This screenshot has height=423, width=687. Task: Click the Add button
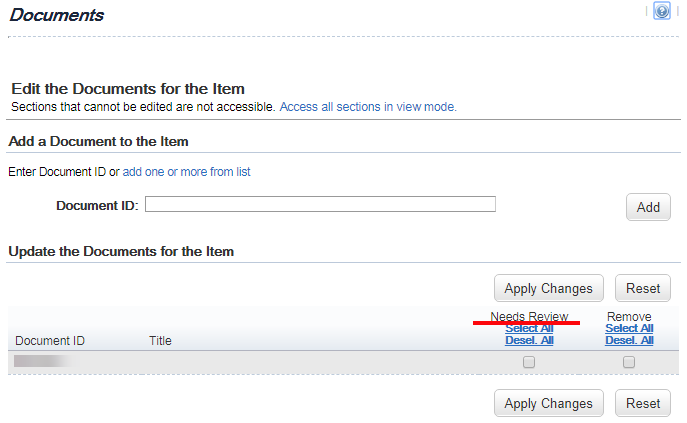point(648,207)
